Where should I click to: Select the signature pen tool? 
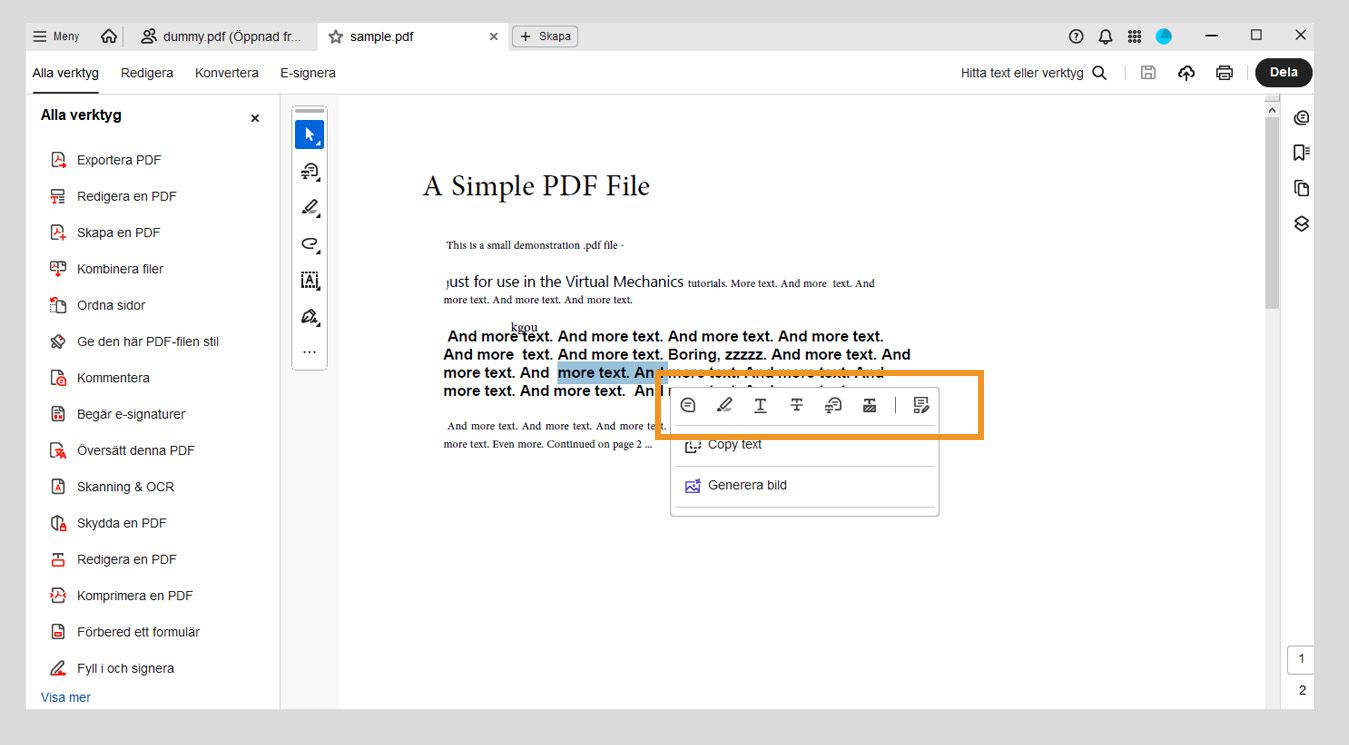[309, 316]
